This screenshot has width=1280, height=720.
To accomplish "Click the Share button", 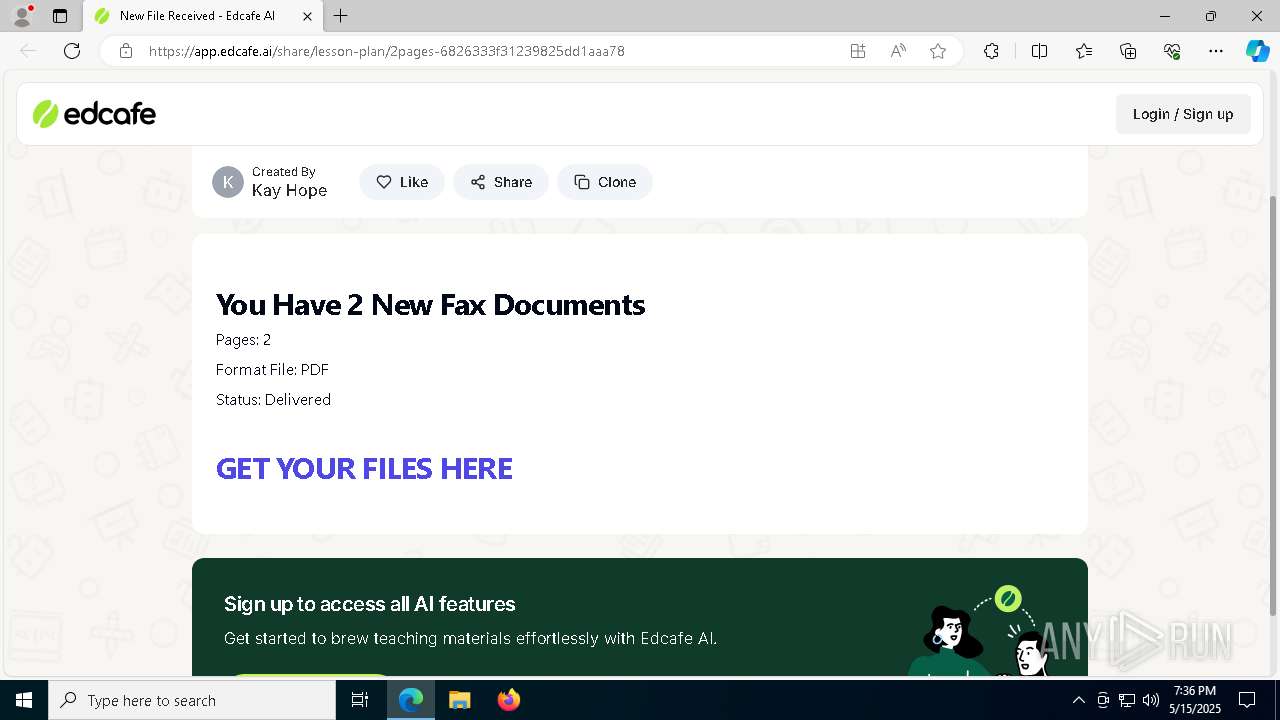I will point(501,182).
